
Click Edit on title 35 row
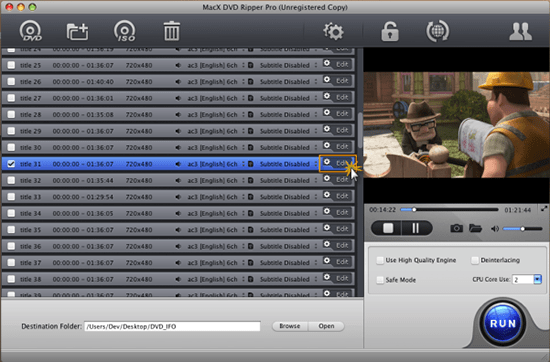(342, 229)
